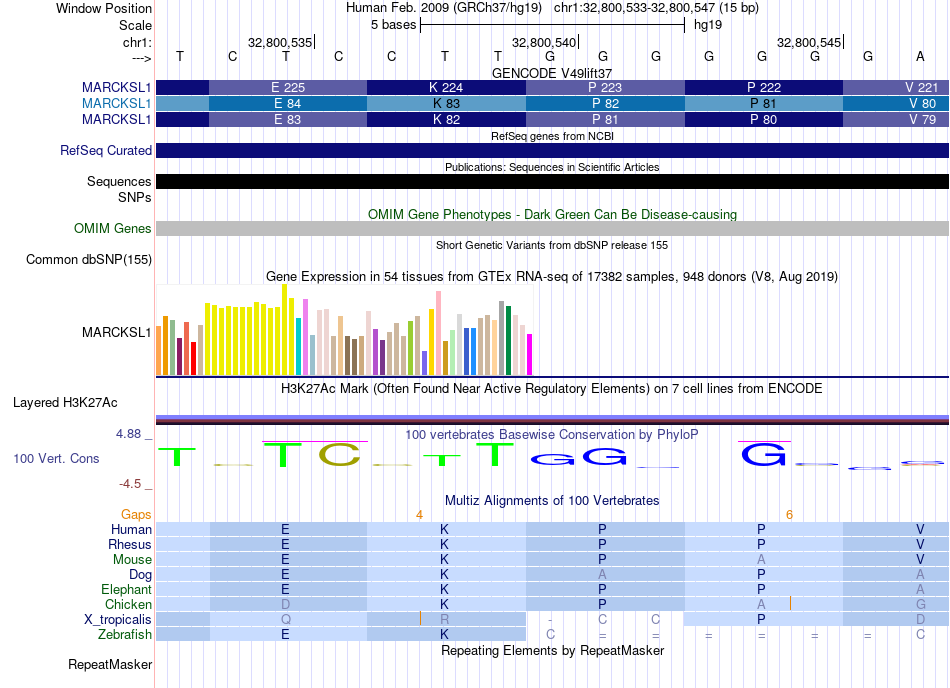Viewport: 950px width, 688px height.
Task: Click the Elephant alignment row label
Action: click(127, 589)
